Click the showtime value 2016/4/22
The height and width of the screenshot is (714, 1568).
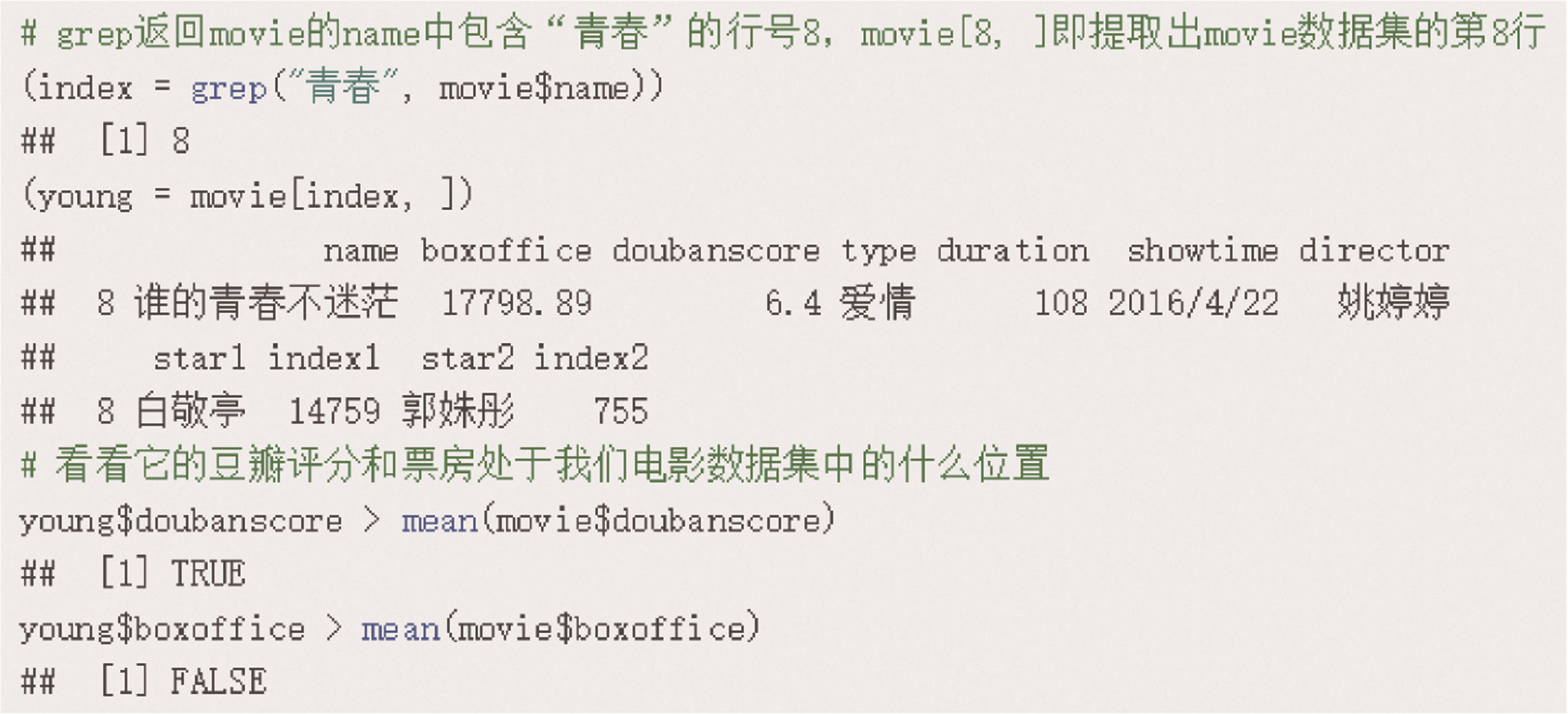1193,302
